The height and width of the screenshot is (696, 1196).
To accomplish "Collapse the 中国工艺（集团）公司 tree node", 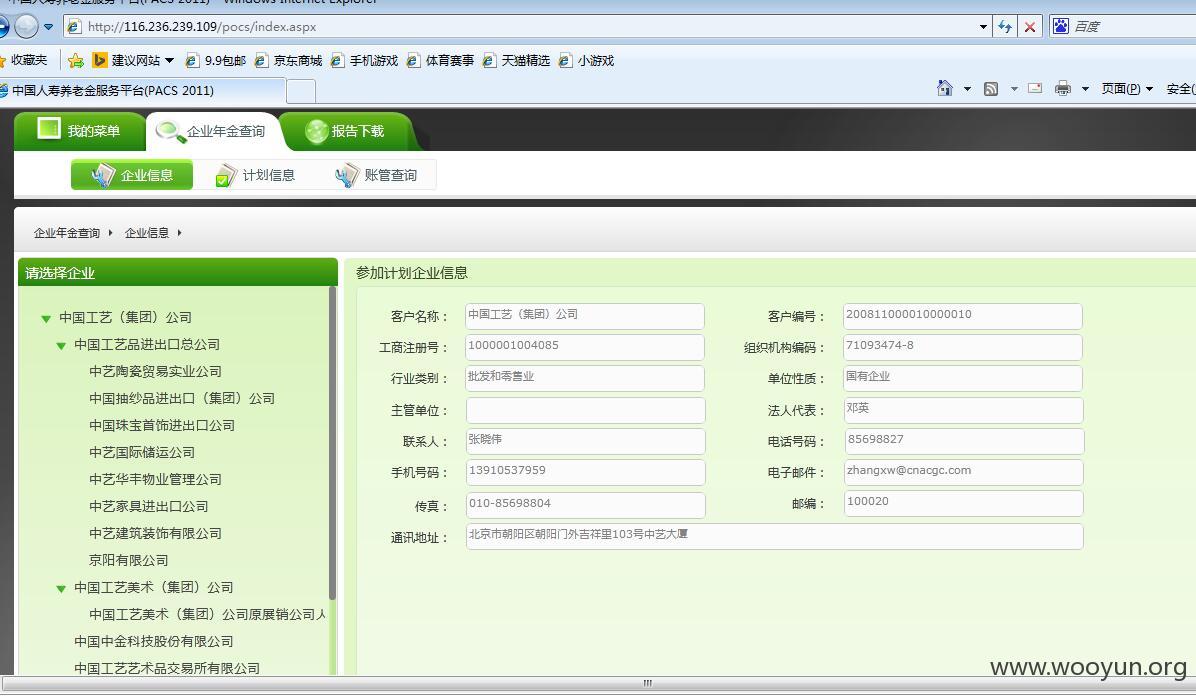I will tap(47, 318).
